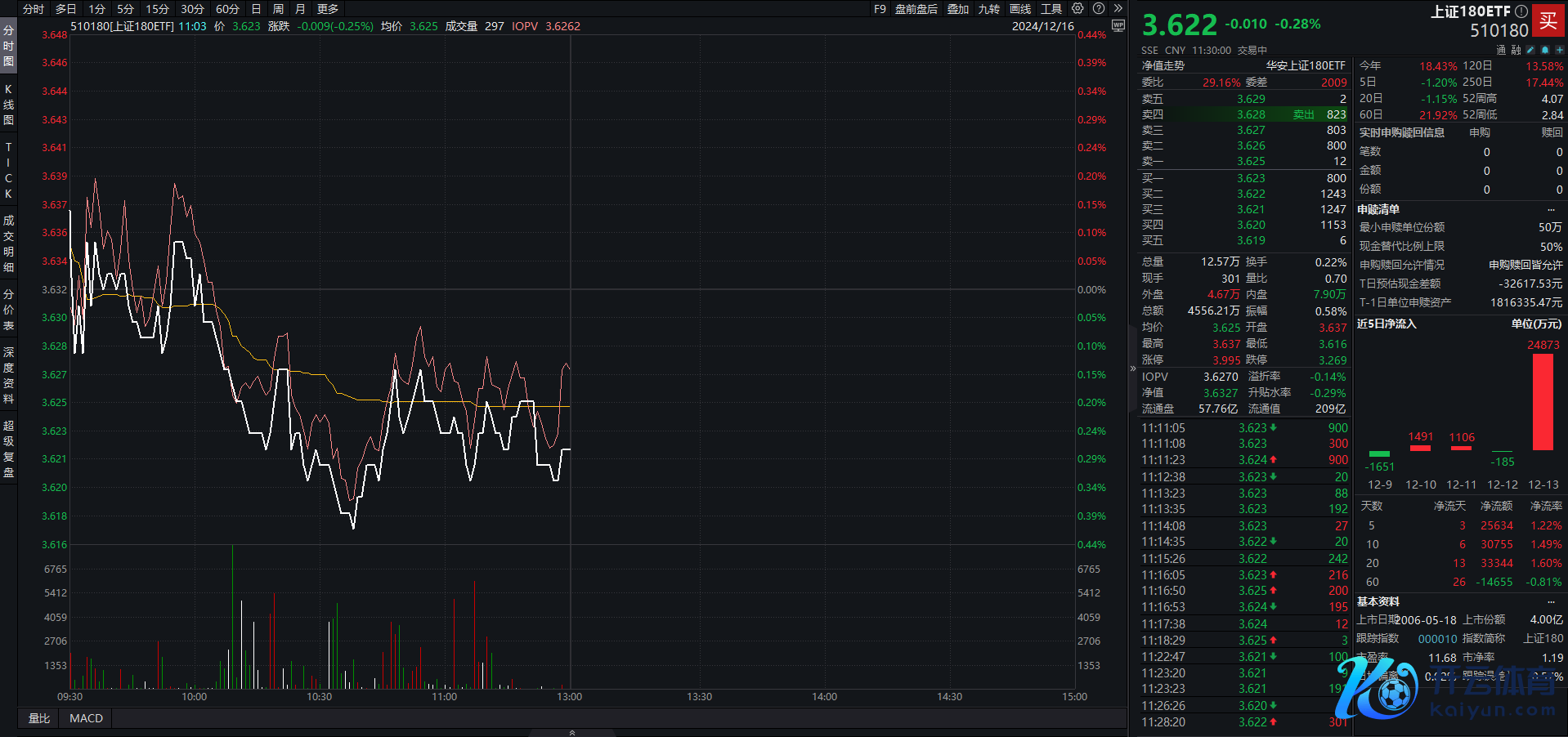This screenshot has width=1568, height=737.
Task: Select the MACD indicator tab
Action: point(86,718)
